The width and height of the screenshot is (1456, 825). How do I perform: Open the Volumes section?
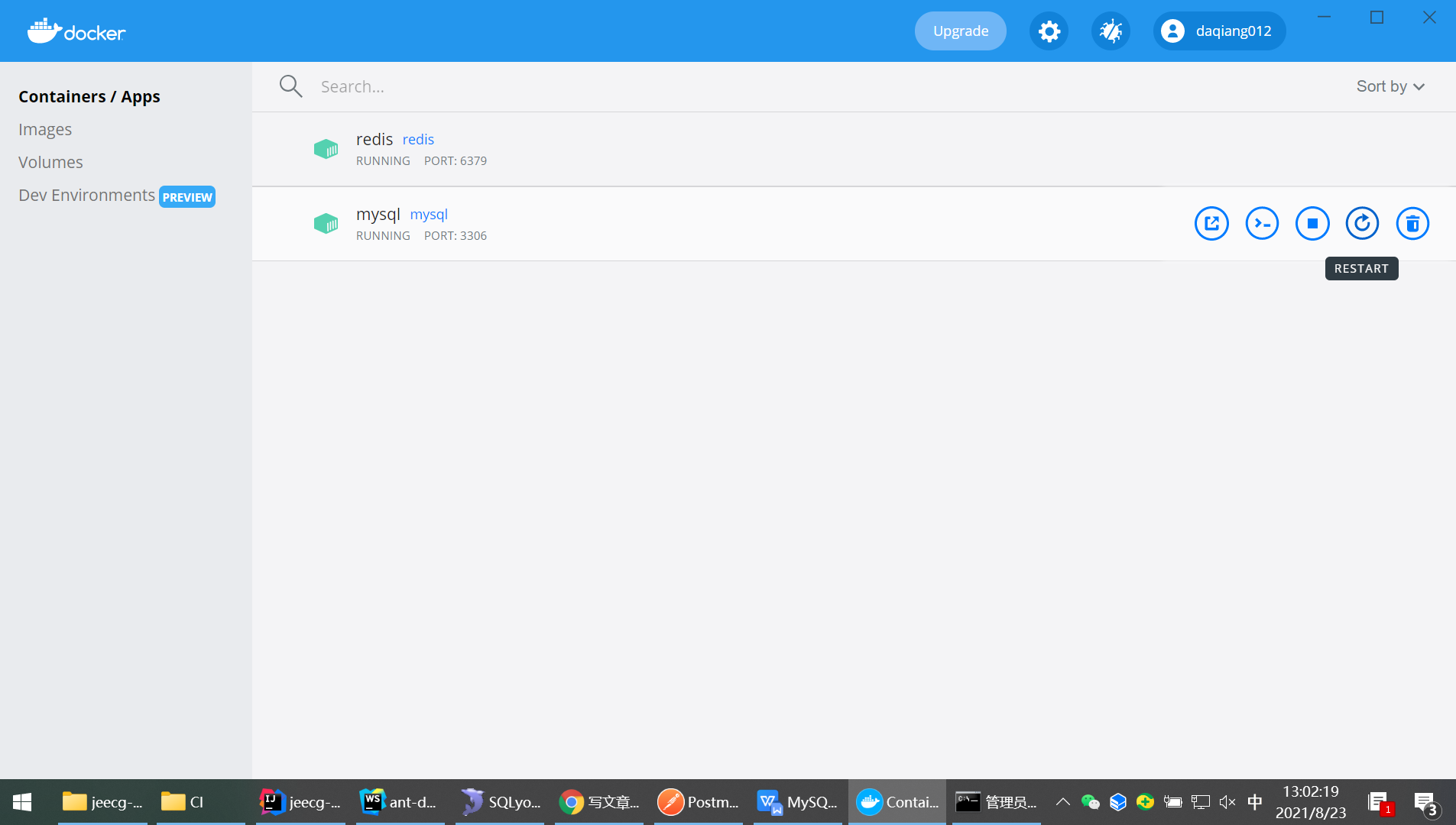point(50,163)
